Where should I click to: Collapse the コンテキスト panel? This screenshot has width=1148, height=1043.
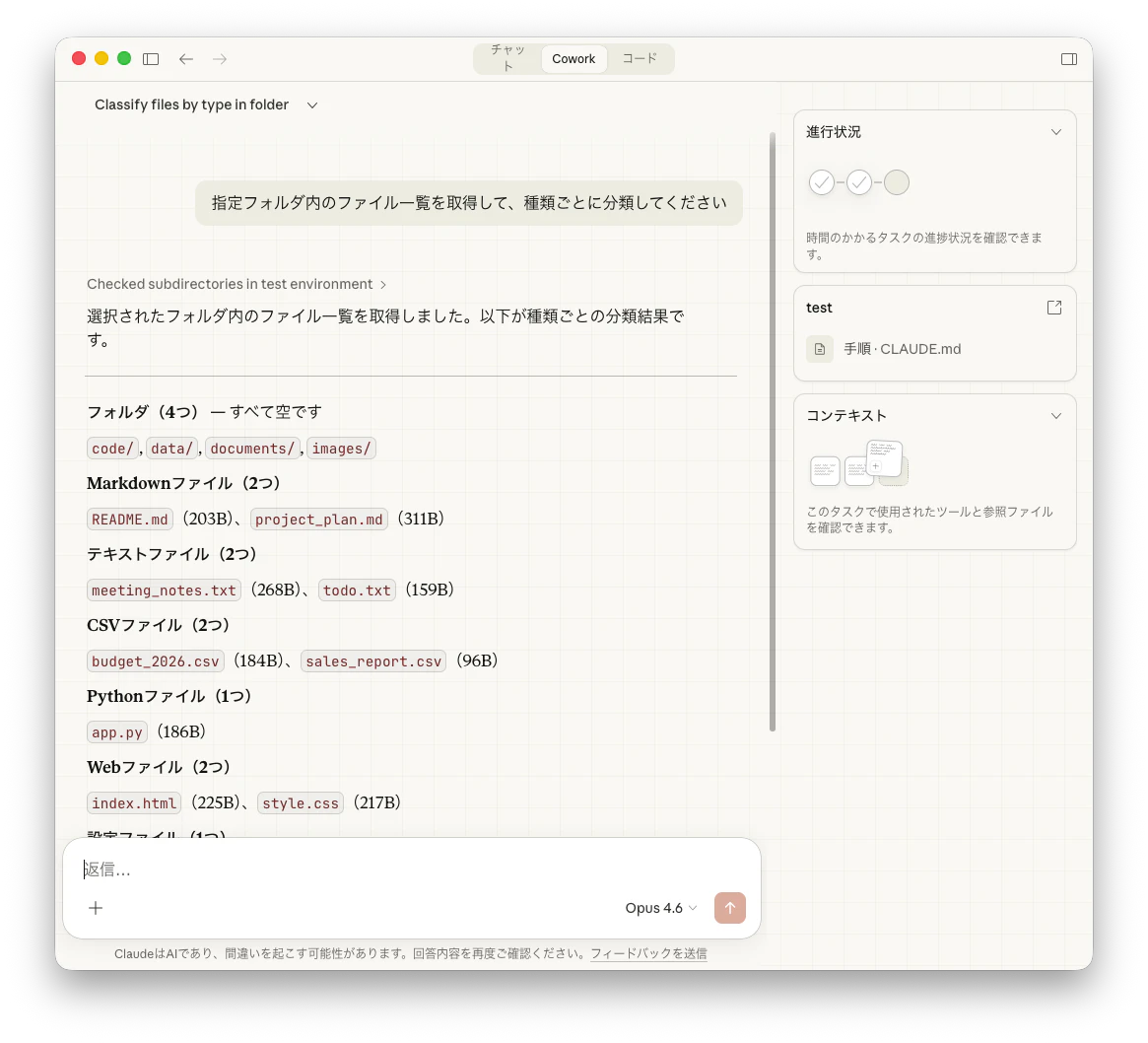pos(1055,416)
